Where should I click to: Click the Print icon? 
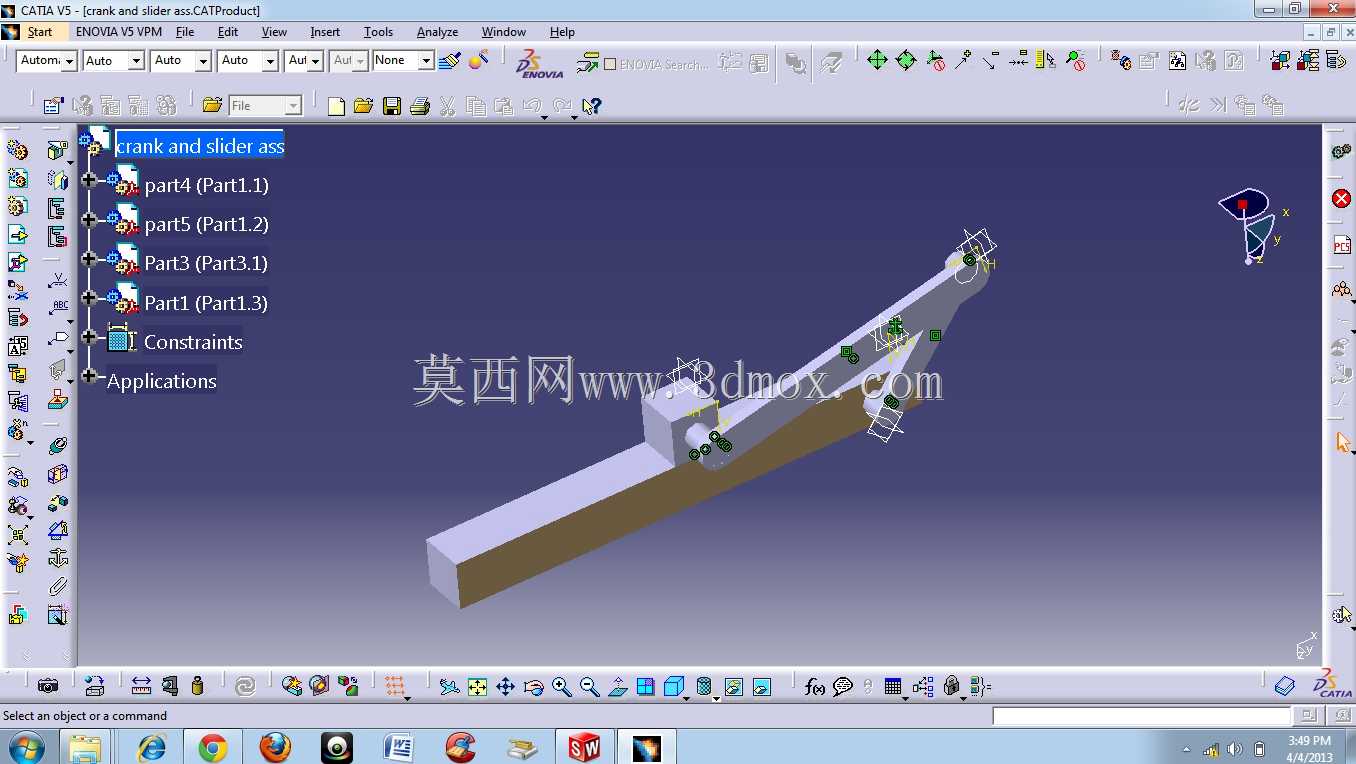point(420,105)
